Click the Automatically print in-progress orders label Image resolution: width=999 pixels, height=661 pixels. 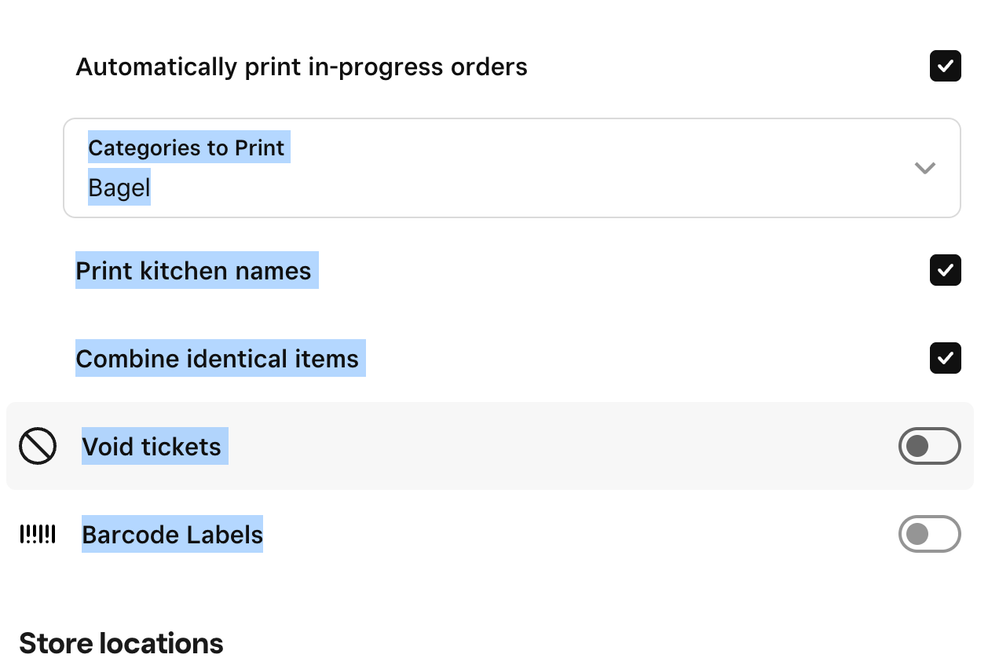click(301, 67)
